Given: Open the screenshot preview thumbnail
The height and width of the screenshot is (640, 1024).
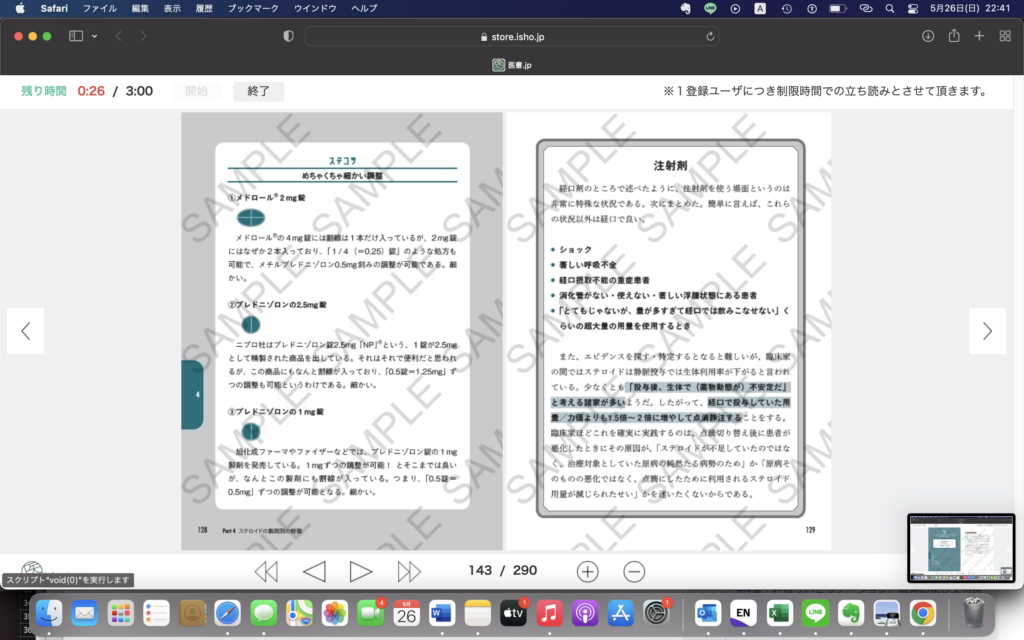Looking at the screenshot, I should pos(960,547).
